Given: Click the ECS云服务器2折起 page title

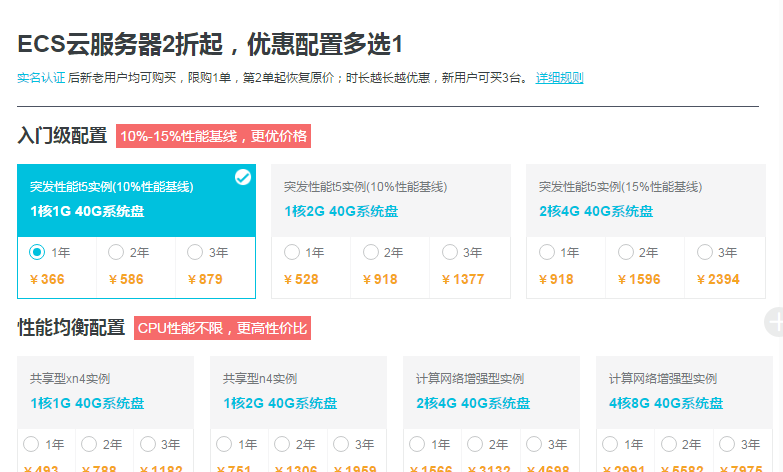Looking at the screenshot, I should pos(210,44).
